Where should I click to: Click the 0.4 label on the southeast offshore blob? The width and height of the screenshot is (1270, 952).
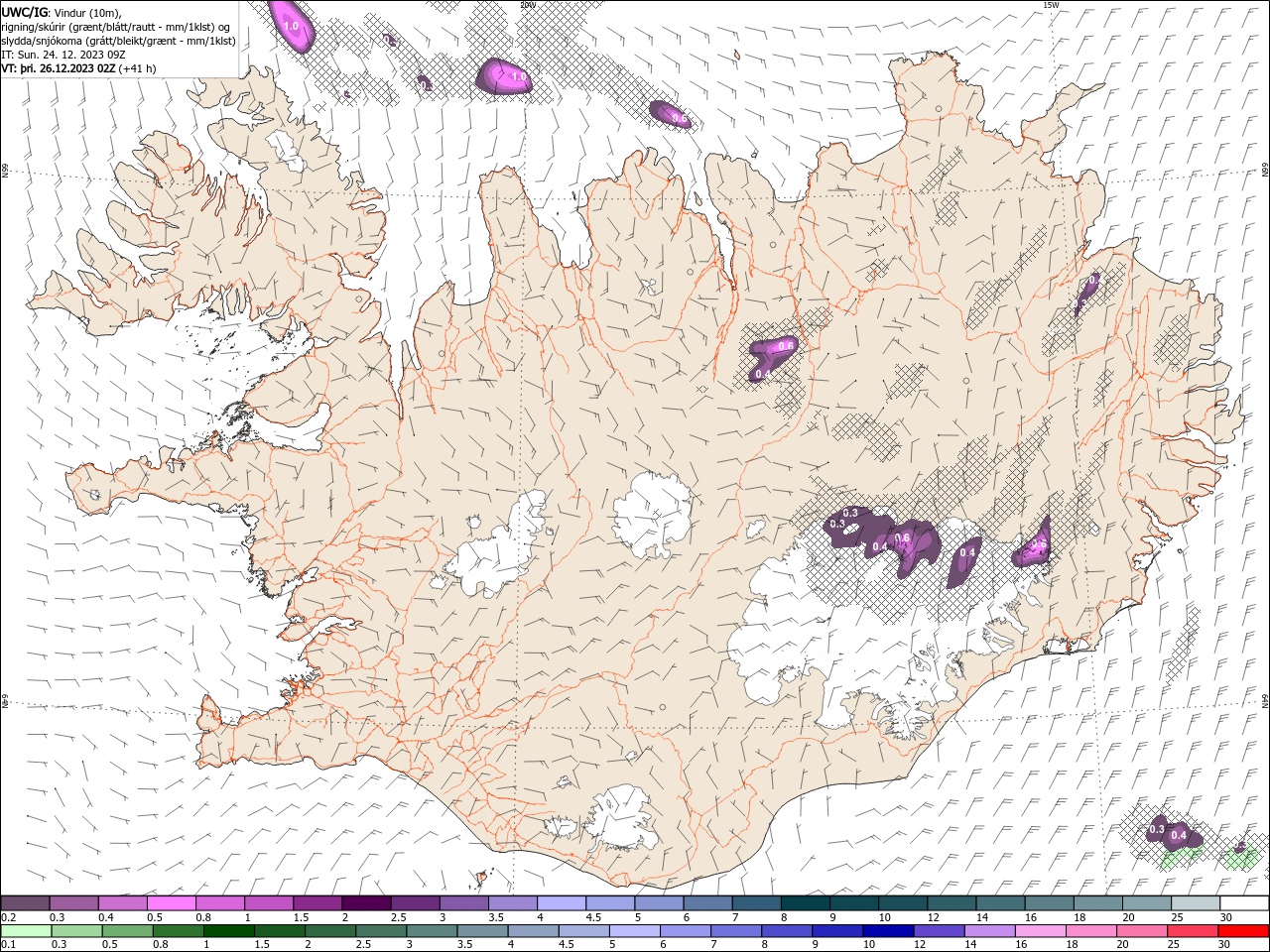(x=1179, y=836)
